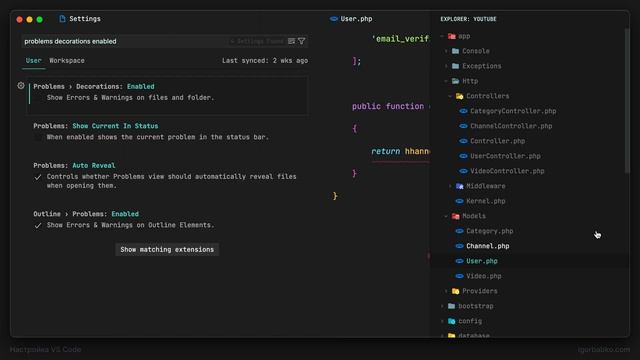This screenshot has height=360, width=640.
Task: Click the red app folder icon
Action: point(452,36)
